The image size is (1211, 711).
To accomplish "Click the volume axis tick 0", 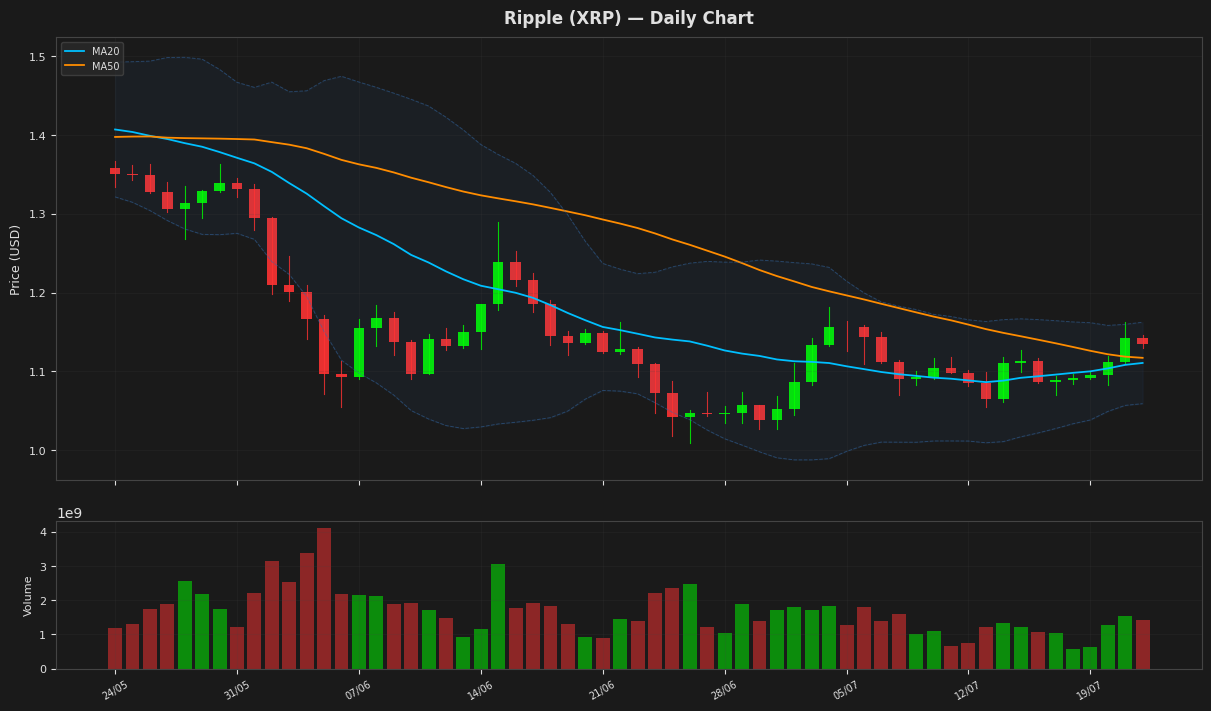I will coord(43,669).
